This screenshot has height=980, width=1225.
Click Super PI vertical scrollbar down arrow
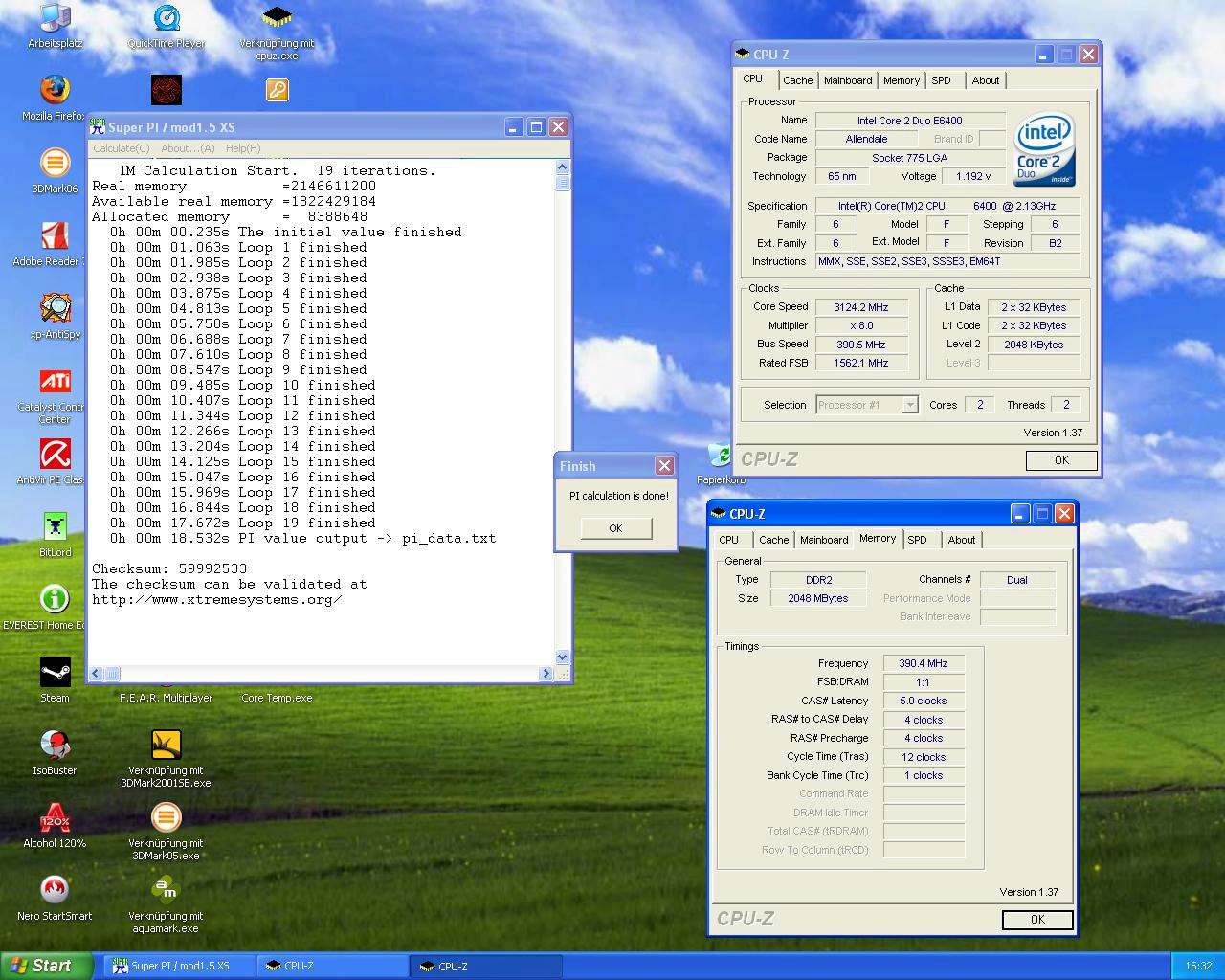click(563, 657)
